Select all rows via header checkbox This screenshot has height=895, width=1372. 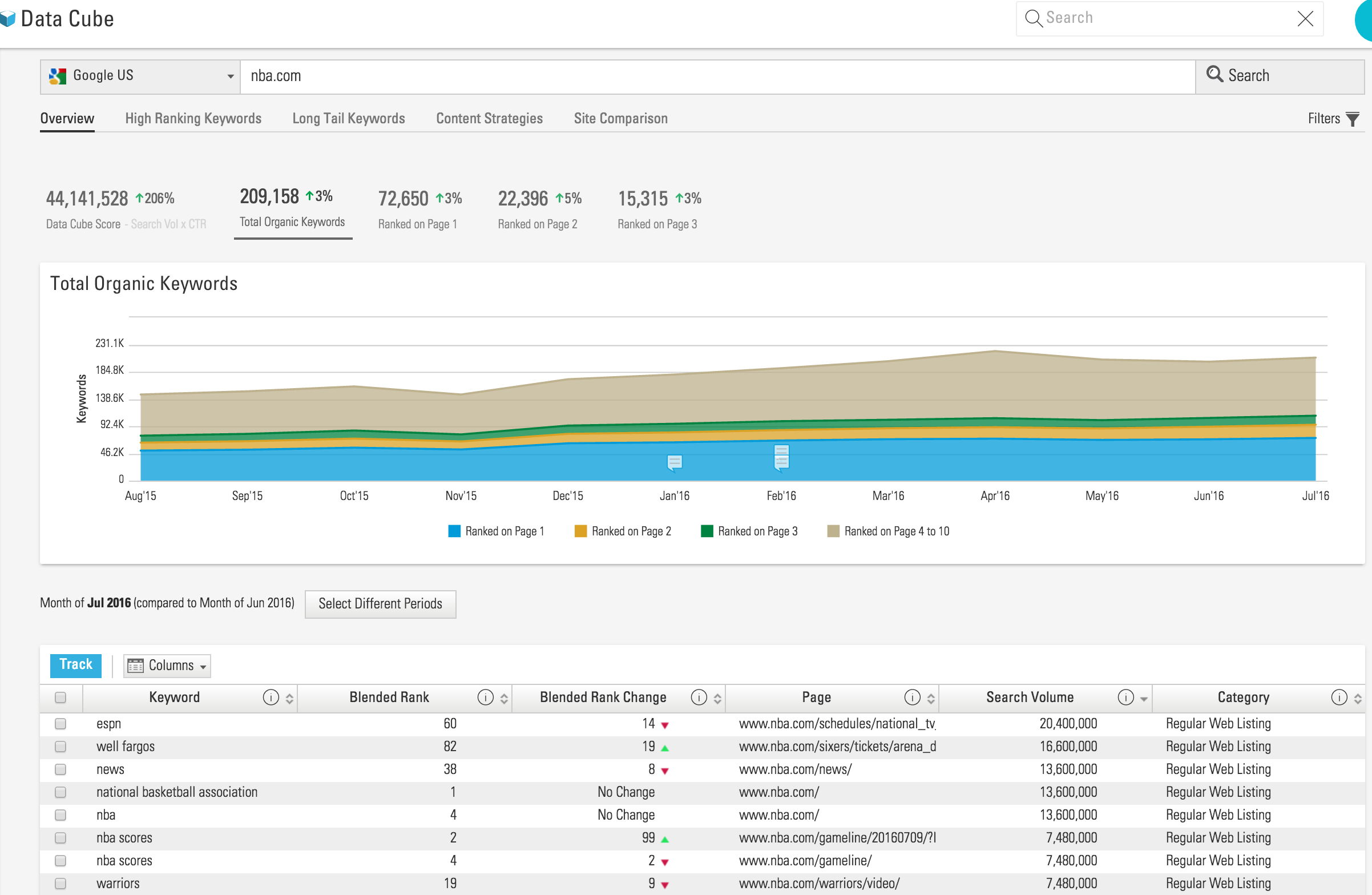coord(60,698)
